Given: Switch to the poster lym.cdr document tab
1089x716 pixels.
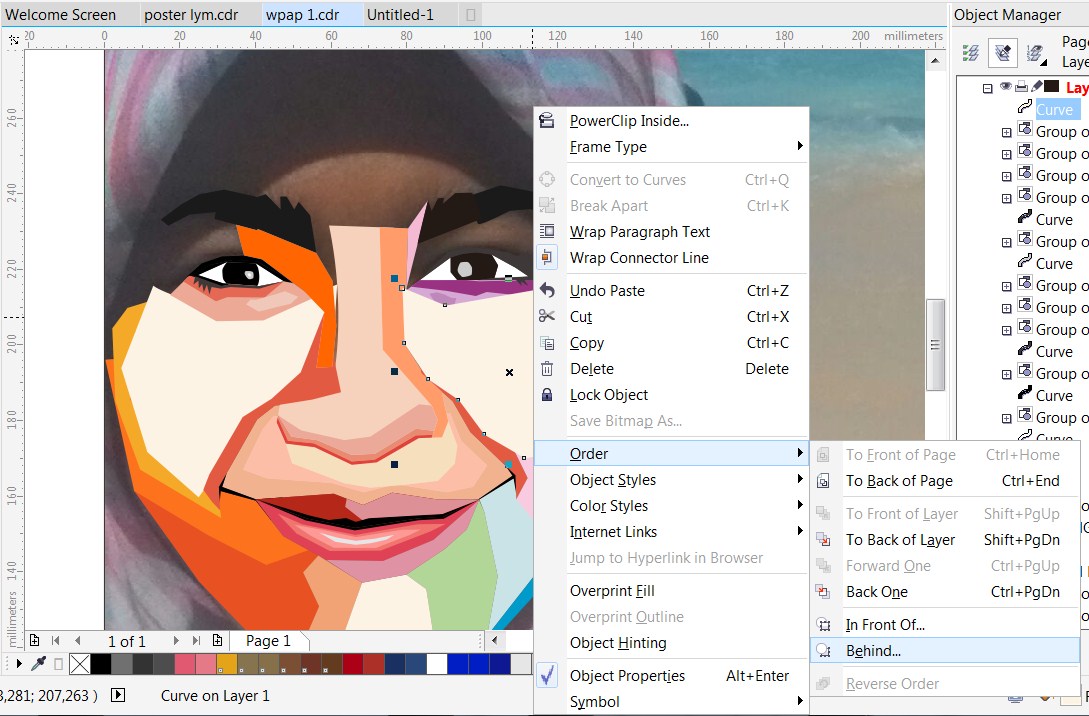Looking at the screenshot, I should tap(190, 14).
